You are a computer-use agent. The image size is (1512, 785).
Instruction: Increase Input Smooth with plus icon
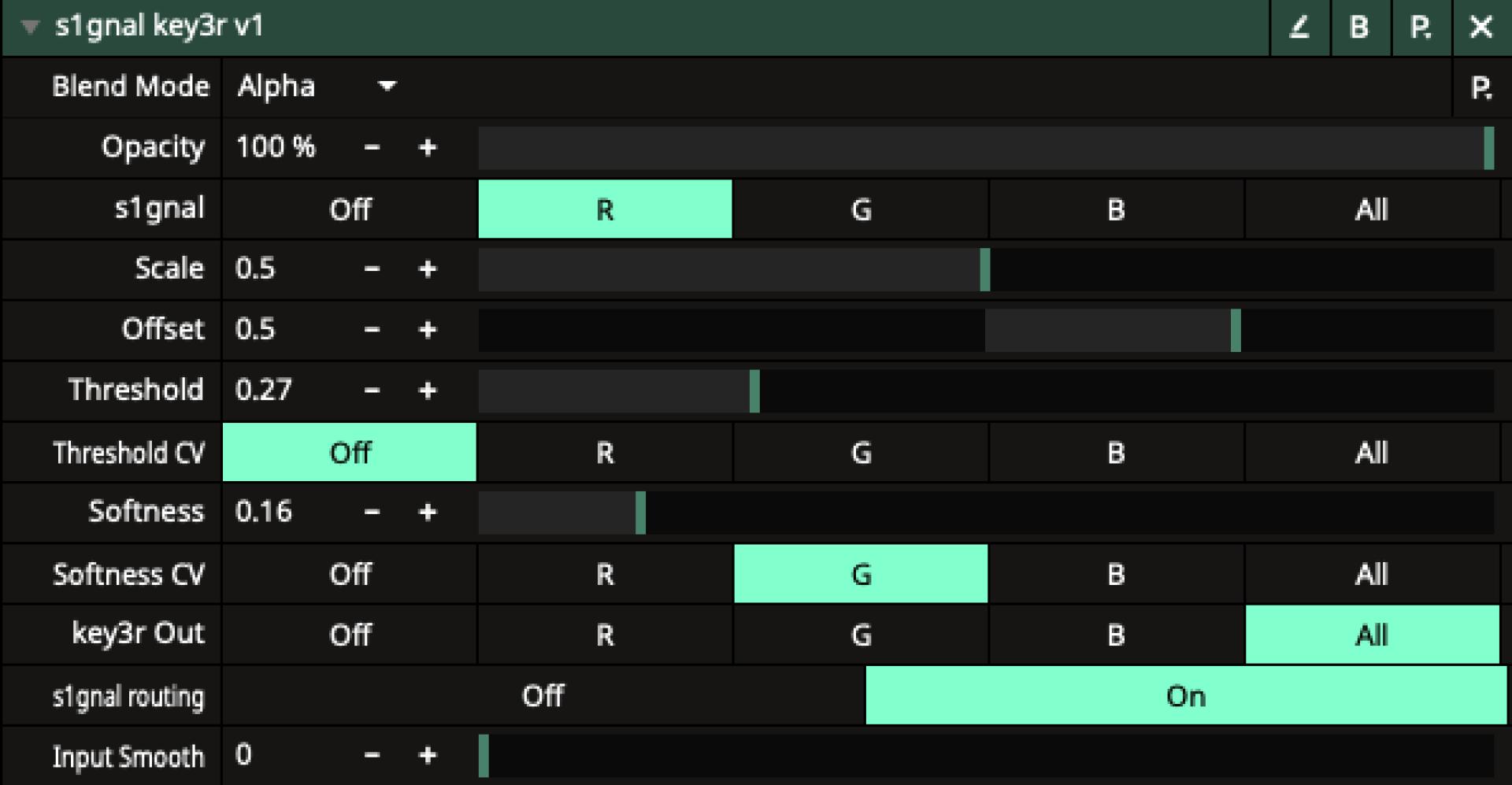[x=428, y=756]
